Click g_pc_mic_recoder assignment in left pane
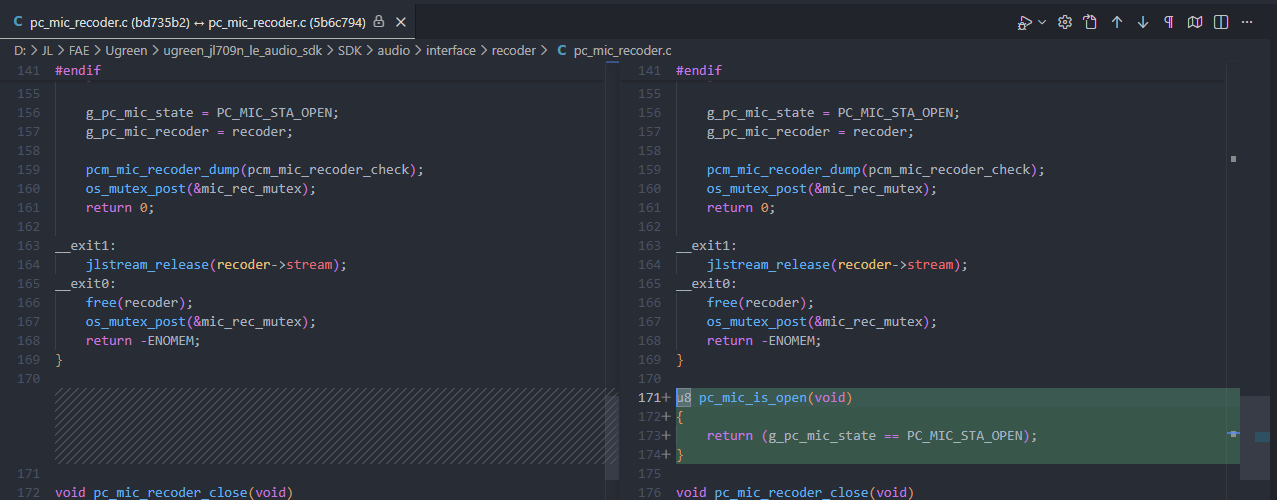 189,132
